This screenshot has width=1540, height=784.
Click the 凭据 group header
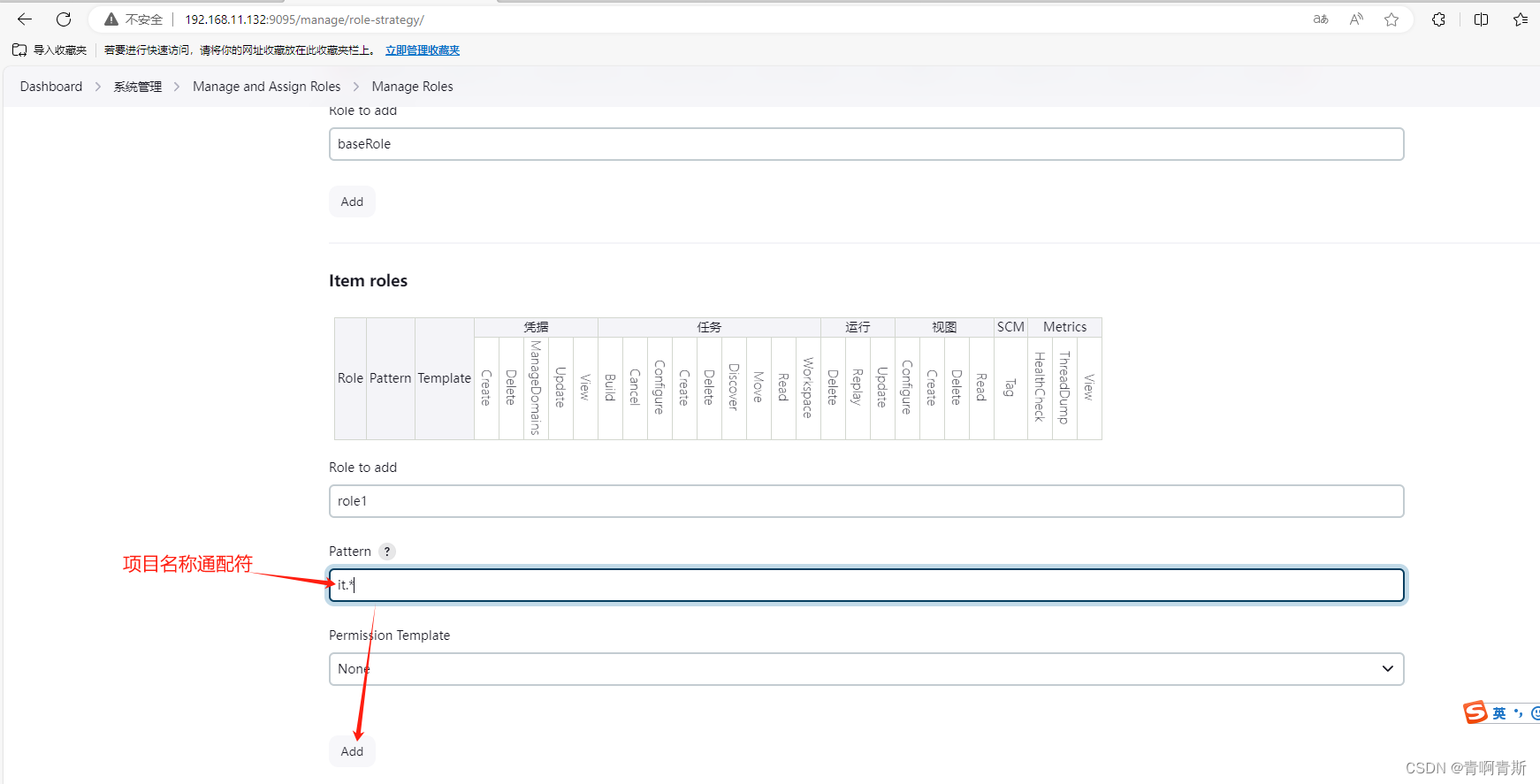point(536,327)
